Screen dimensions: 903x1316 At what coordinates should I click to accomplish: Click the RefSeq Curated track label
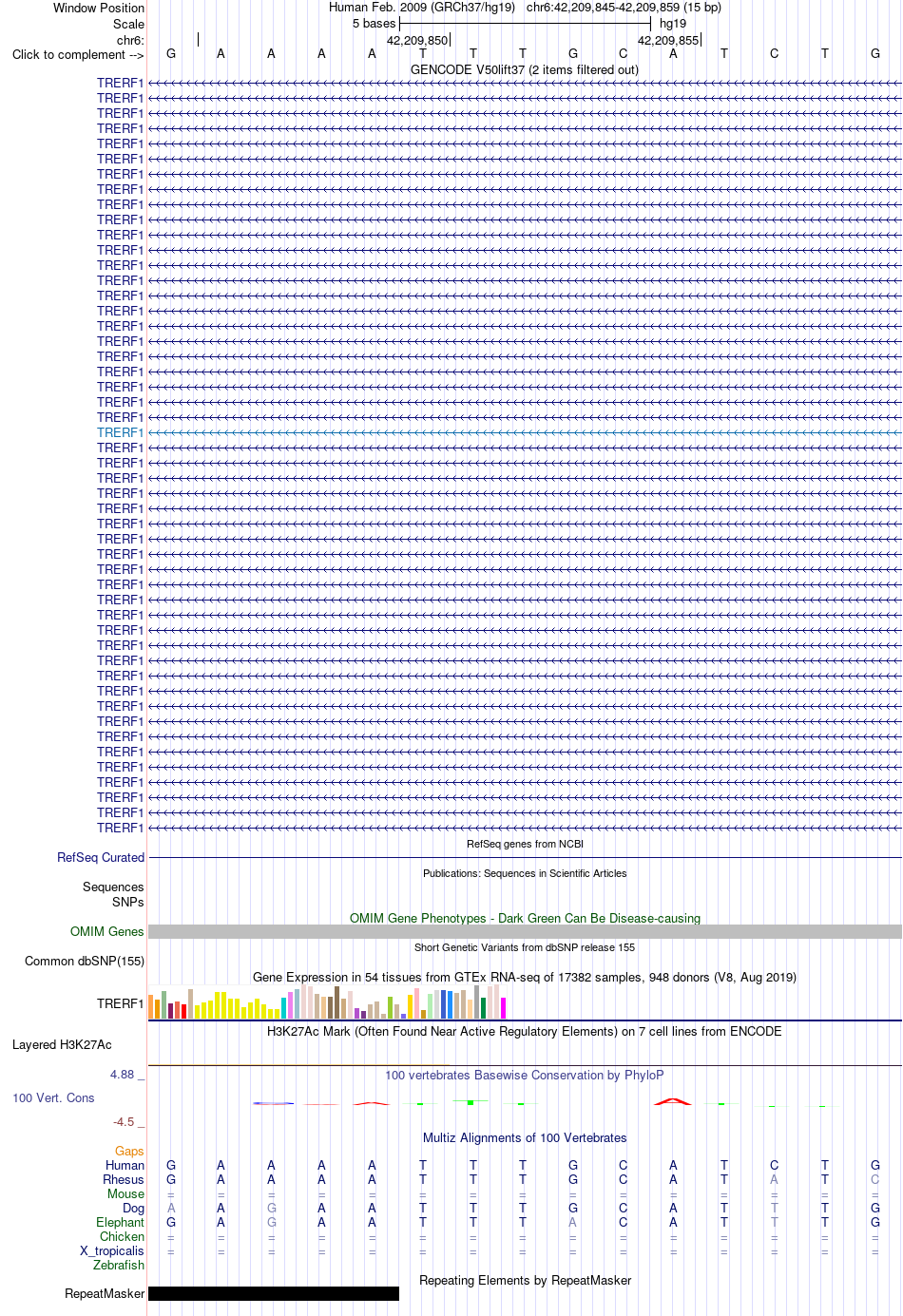click(101, 857)
